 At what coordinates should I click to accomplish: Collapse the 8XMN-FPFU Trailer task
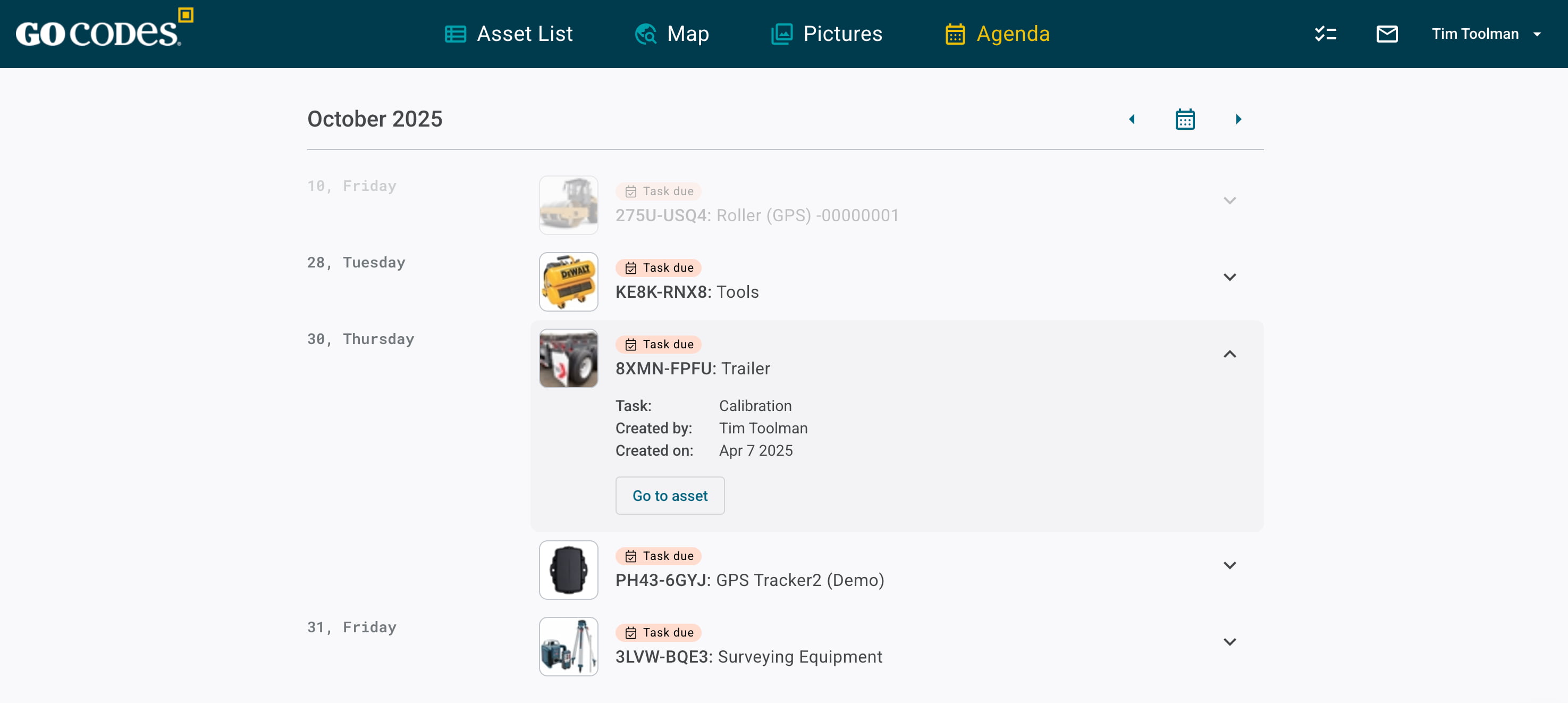[1229, 355]
